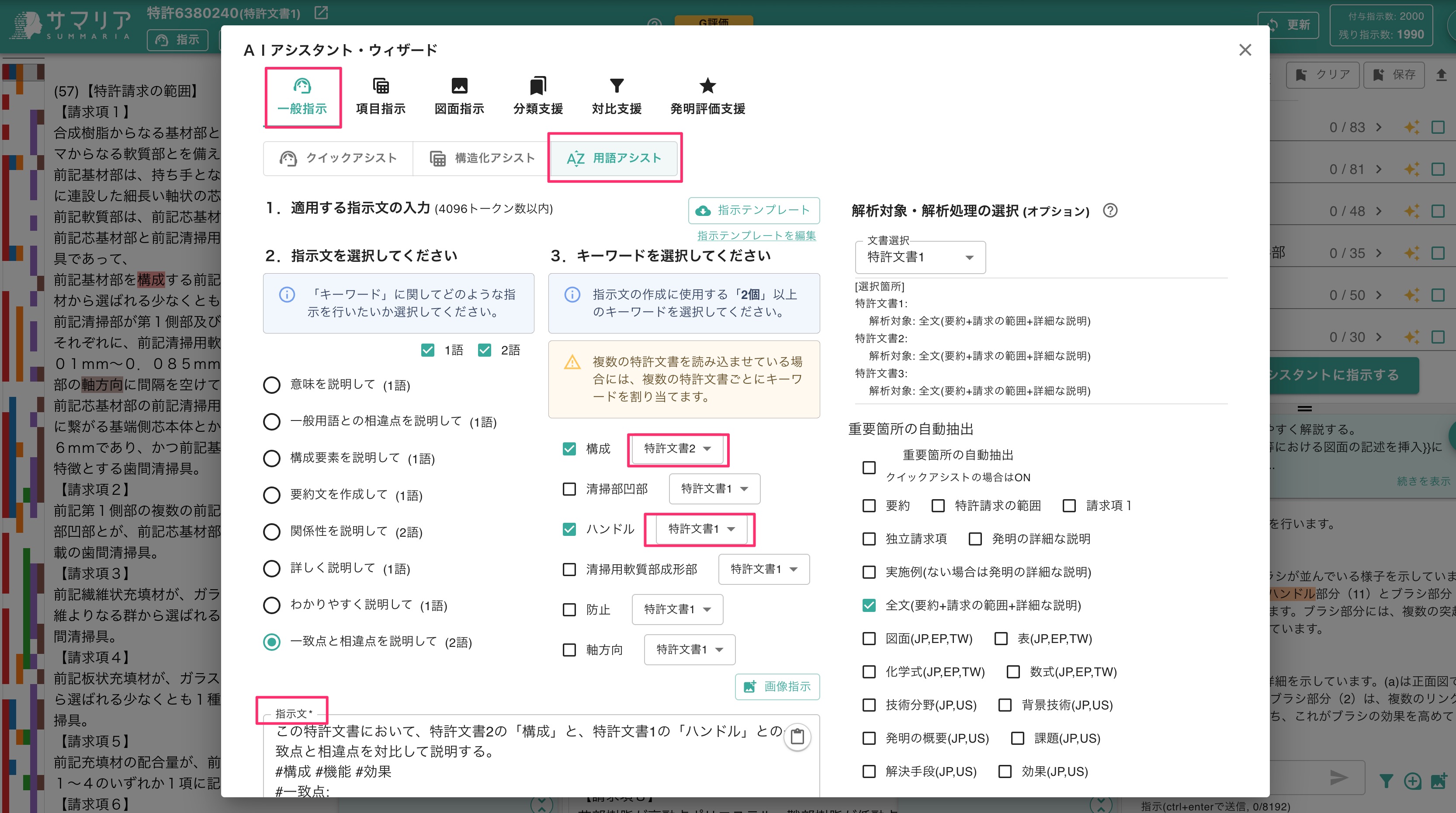
Task: Select radio 構成要素を説明して
Action: (x=272, y=459)
